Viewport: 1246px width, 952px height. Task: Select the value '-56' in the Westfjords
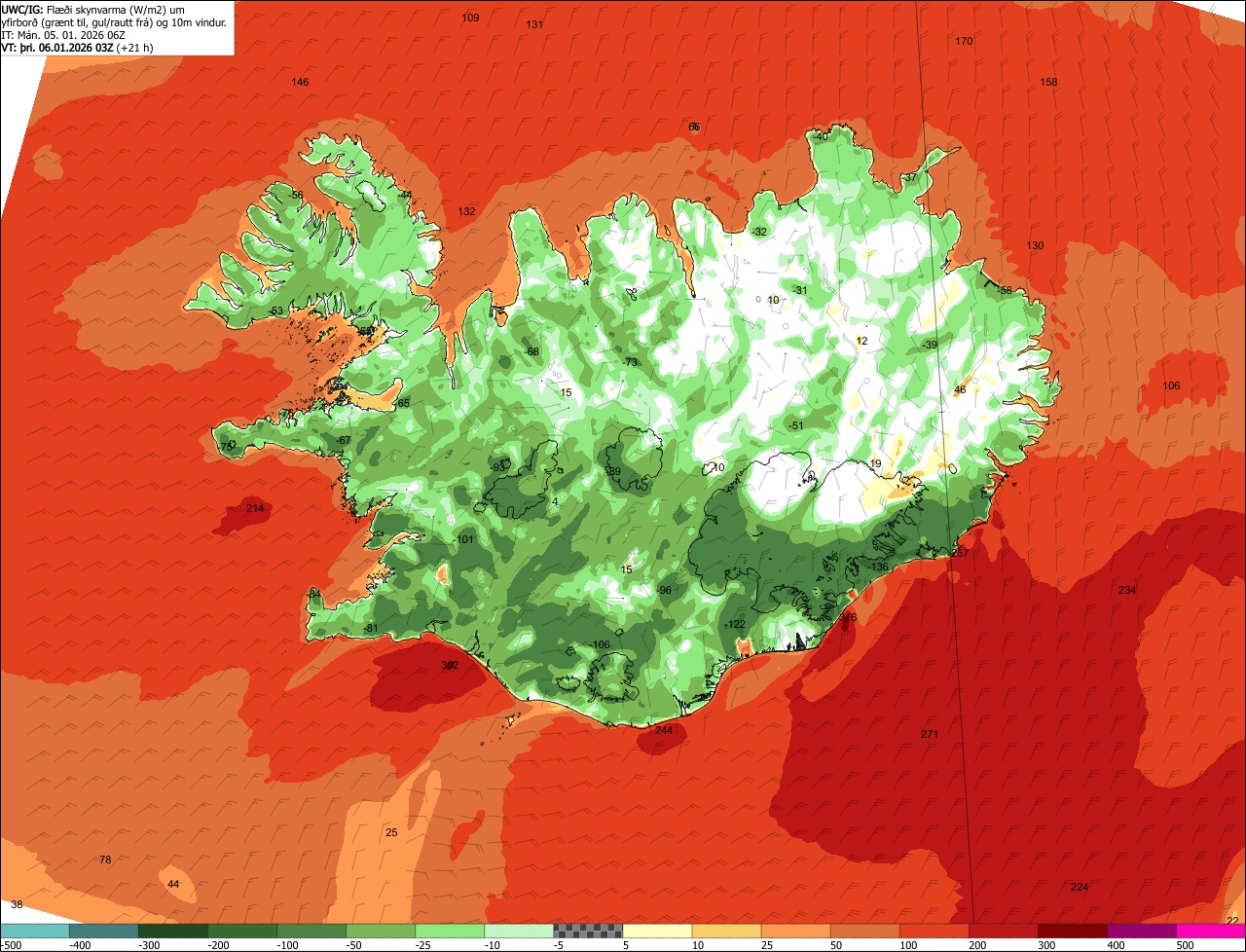pyautogui.click(x=296, y=195)
